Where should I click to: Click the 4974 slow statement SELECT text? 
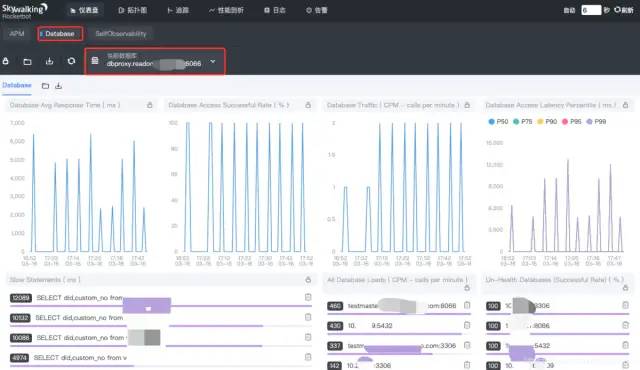pyautogui.click(x=80, y=357)
